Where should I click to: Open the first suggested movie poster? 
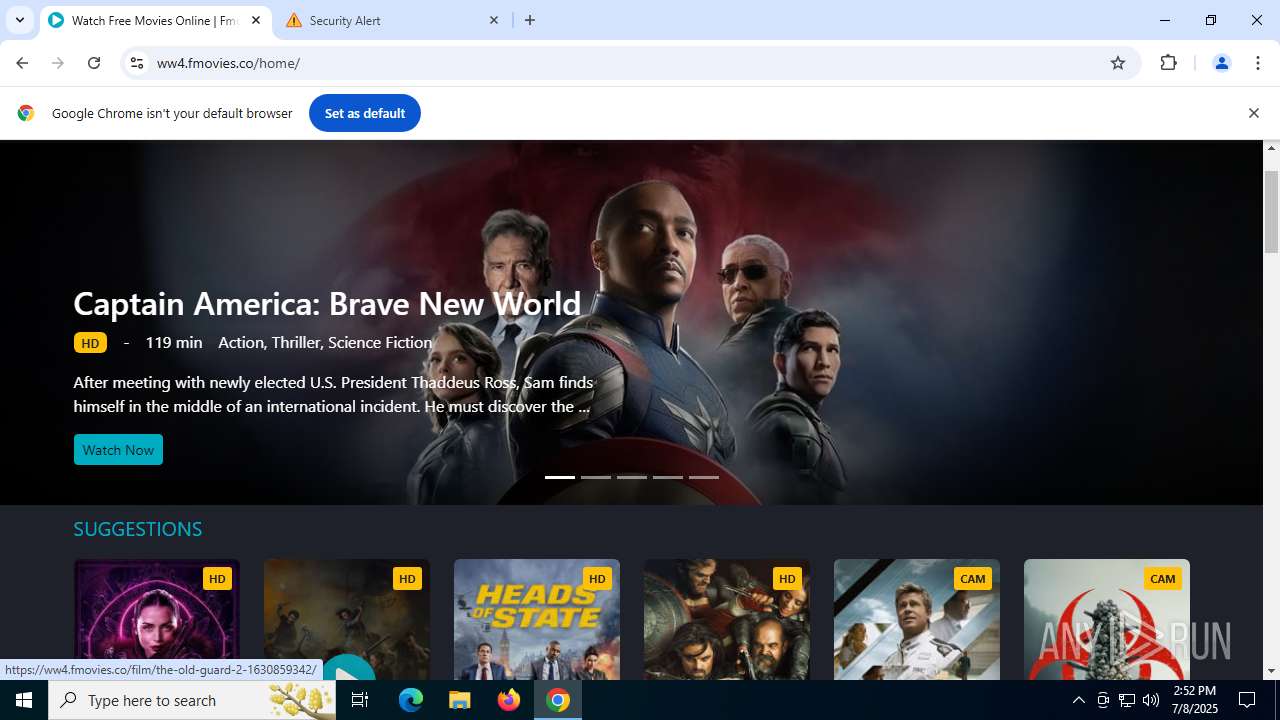(156, 619)
